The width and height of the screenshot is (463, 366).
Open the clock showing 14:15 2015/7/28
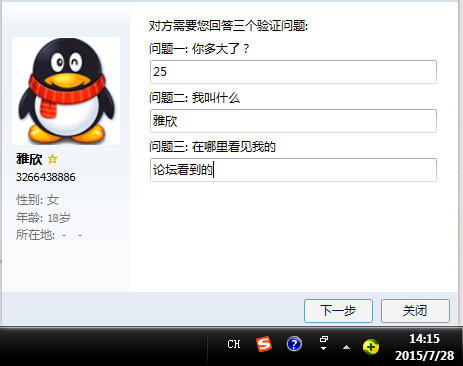coord(424,347)
